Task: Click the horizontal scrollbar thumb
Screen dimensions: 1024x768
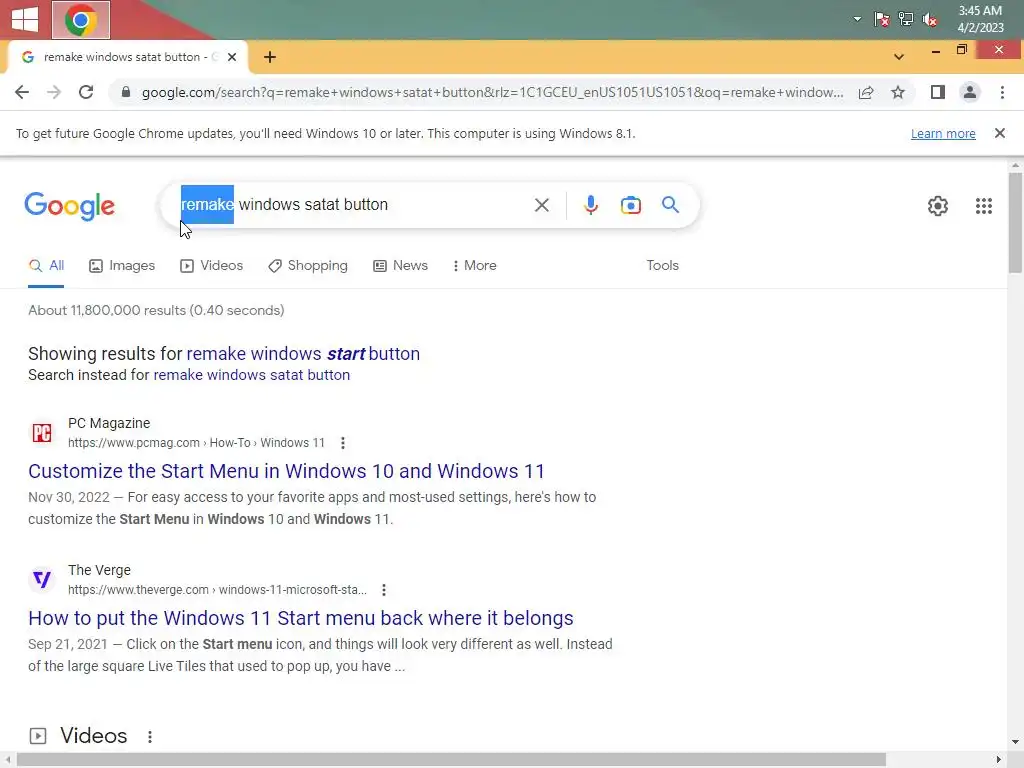Action: click(x=451, y=760)
